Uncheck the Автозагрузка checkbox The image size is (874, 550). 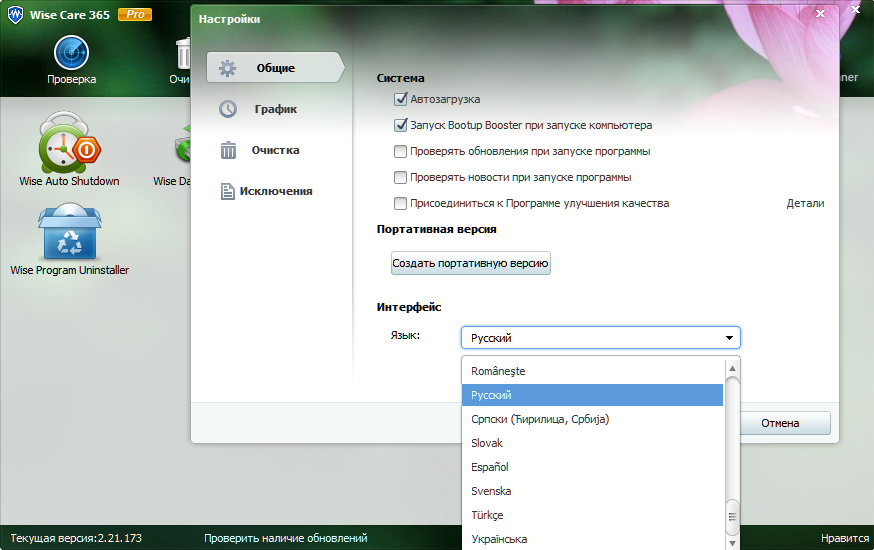tap(400, 99)
